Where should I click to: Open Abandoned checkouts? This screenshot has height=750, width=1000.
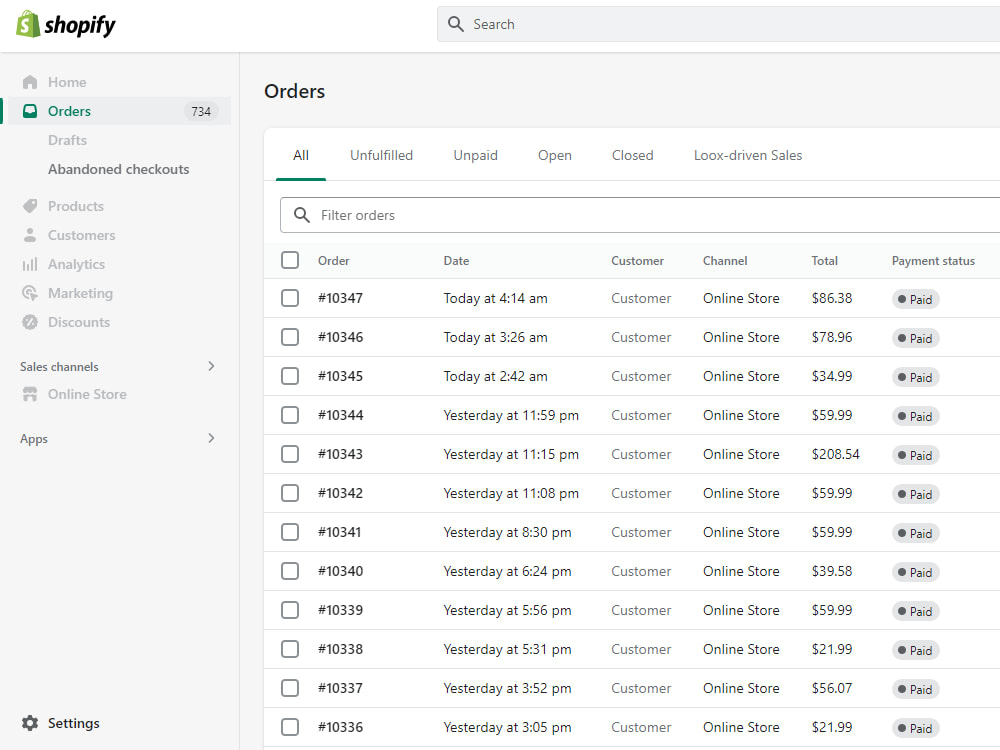click(x=119, y=169)
